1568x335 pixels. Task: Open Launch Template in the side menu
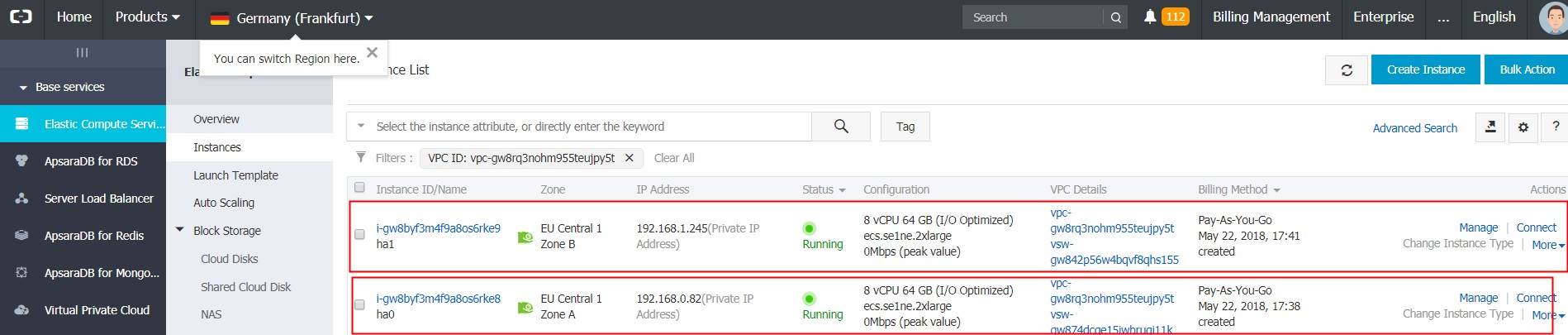point(235,175)
